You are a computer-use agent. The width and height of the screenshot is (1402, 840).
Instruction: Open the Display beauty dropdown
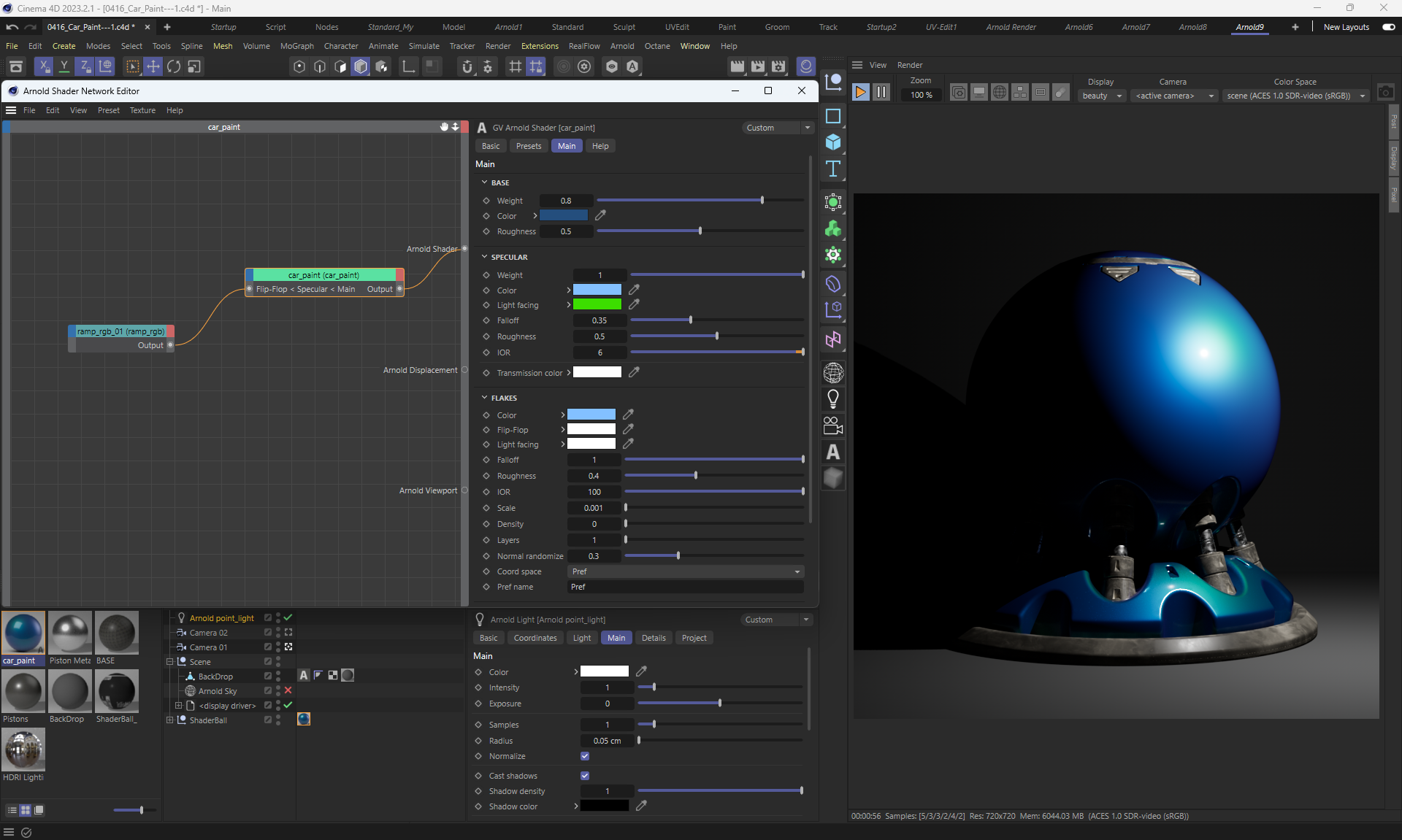point(1101,96)
